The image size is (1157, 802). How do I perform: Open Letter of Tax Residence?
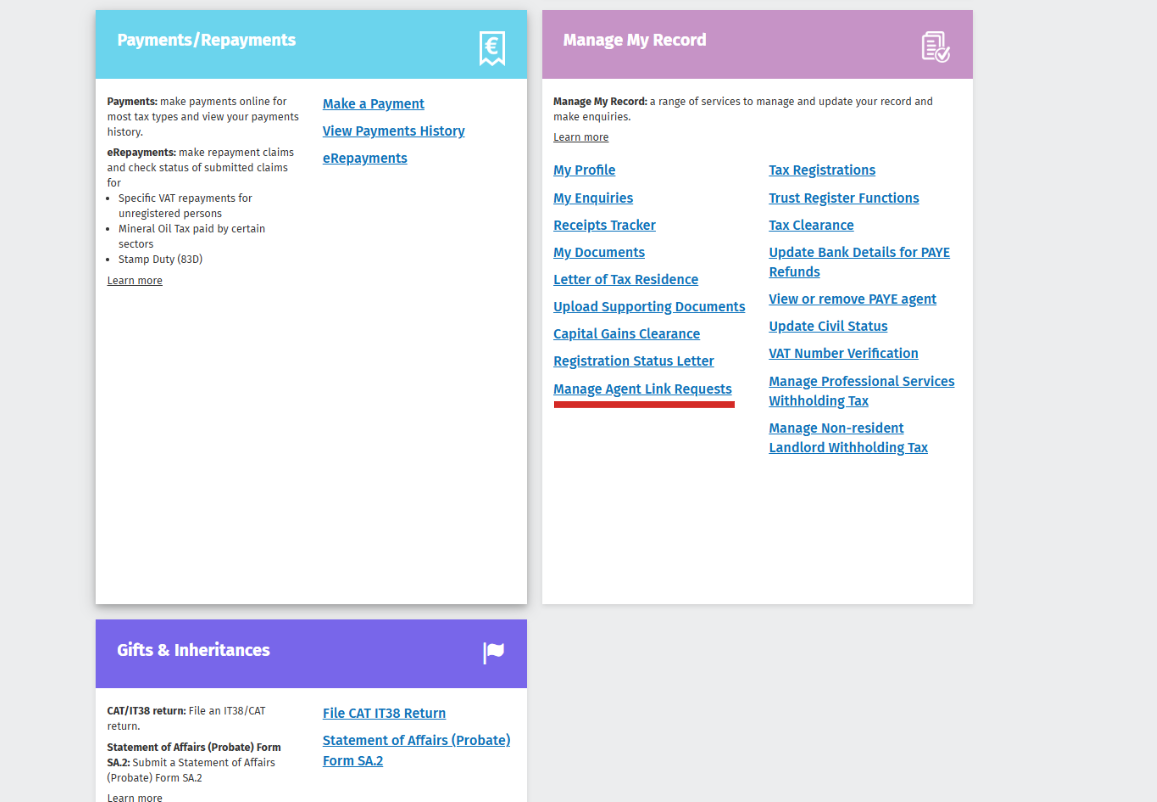[x=625, y=280]
